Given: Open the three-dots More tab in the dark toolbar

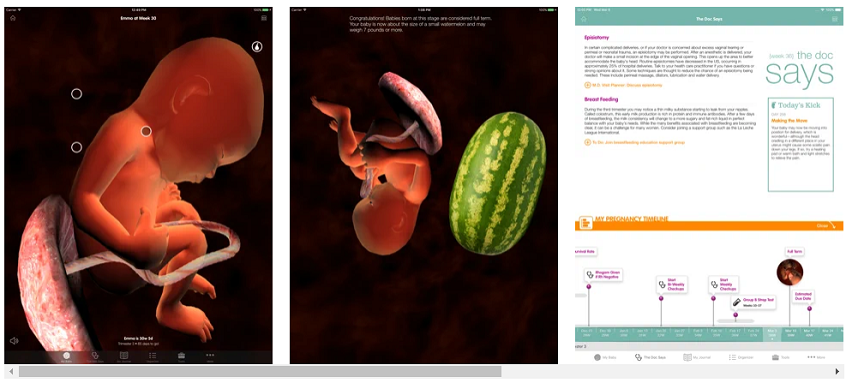Looking at the screenshot, I should point(210,357).
